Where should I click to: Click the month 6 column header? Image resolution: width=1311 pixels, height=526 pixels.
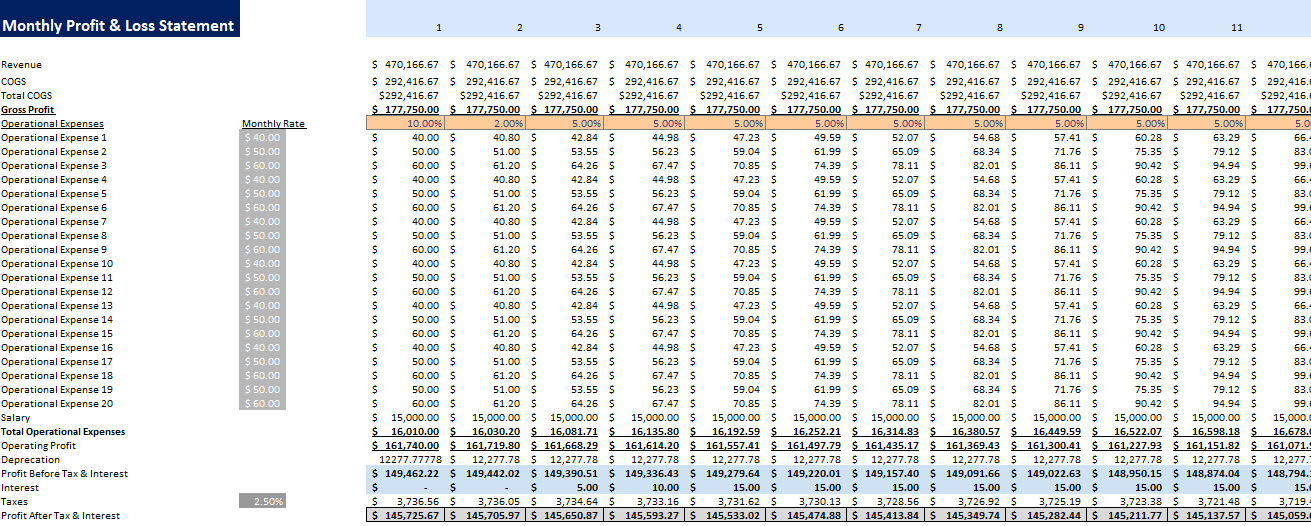(840, 27)
